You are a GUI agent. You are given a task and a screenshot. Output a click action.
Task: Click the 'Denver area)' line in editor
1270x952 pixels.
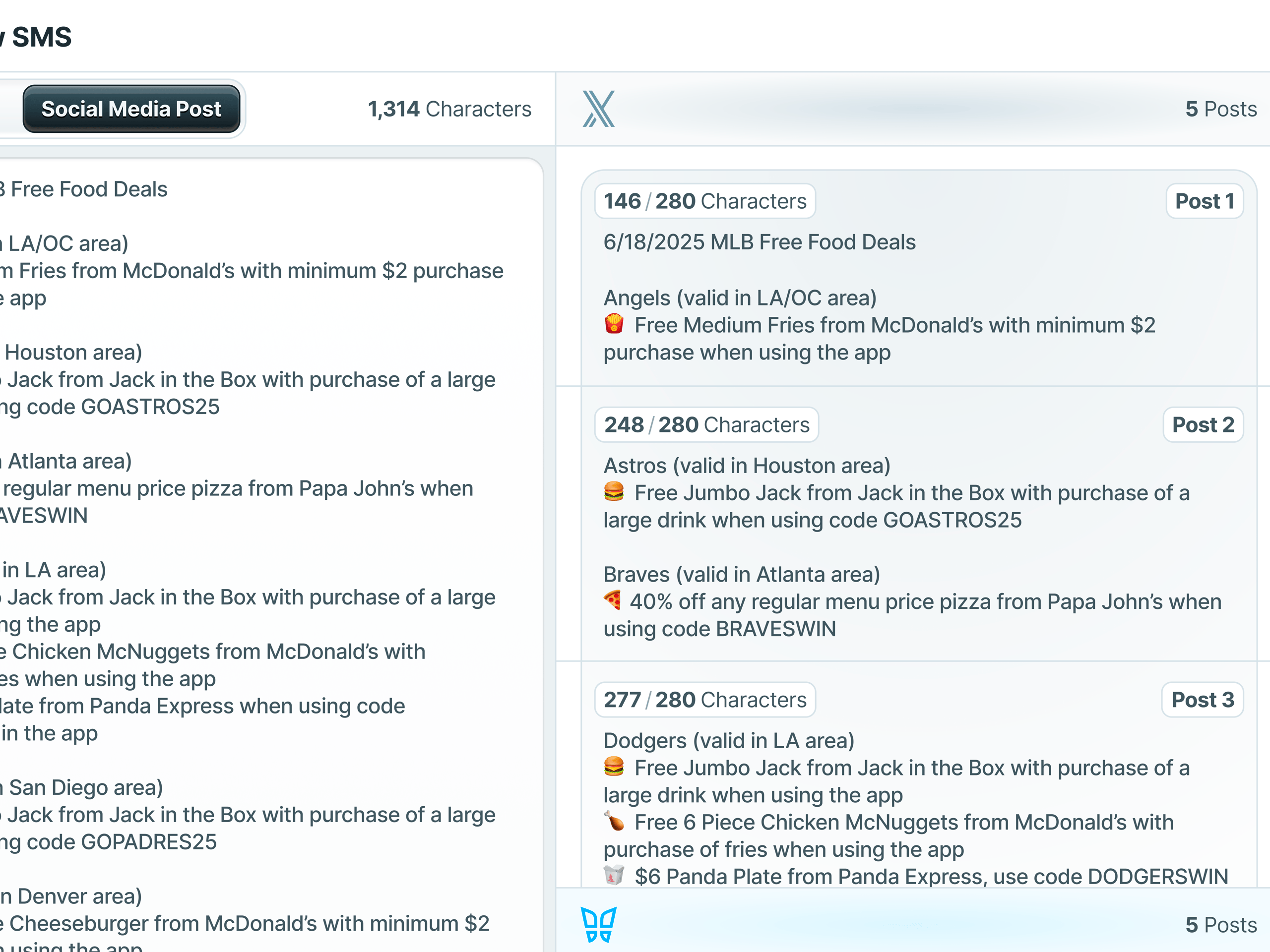[71, 896]
